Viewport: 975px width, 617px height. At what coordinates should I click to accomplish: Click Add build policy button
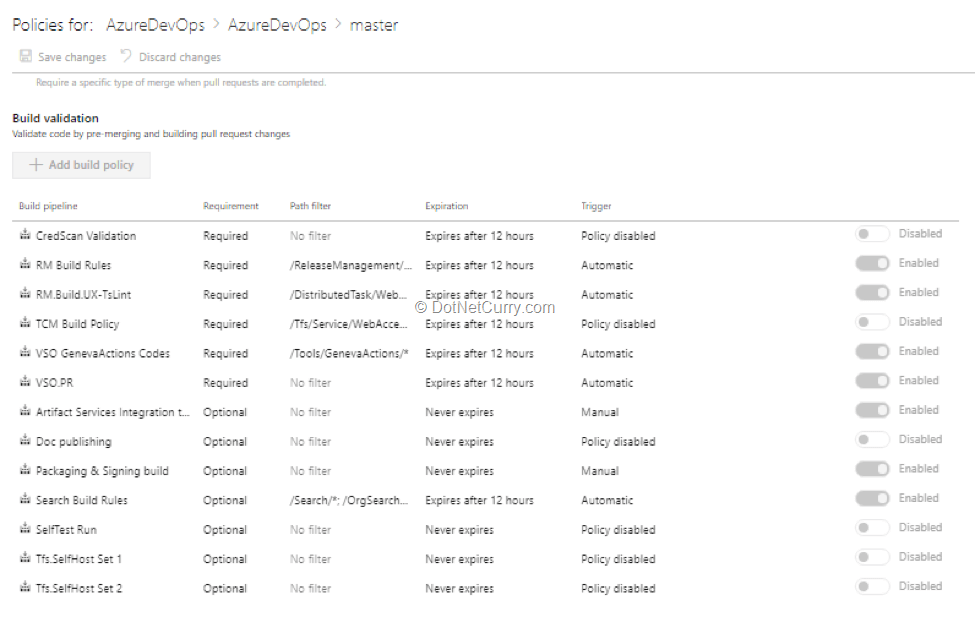click(x=81, y=165)
